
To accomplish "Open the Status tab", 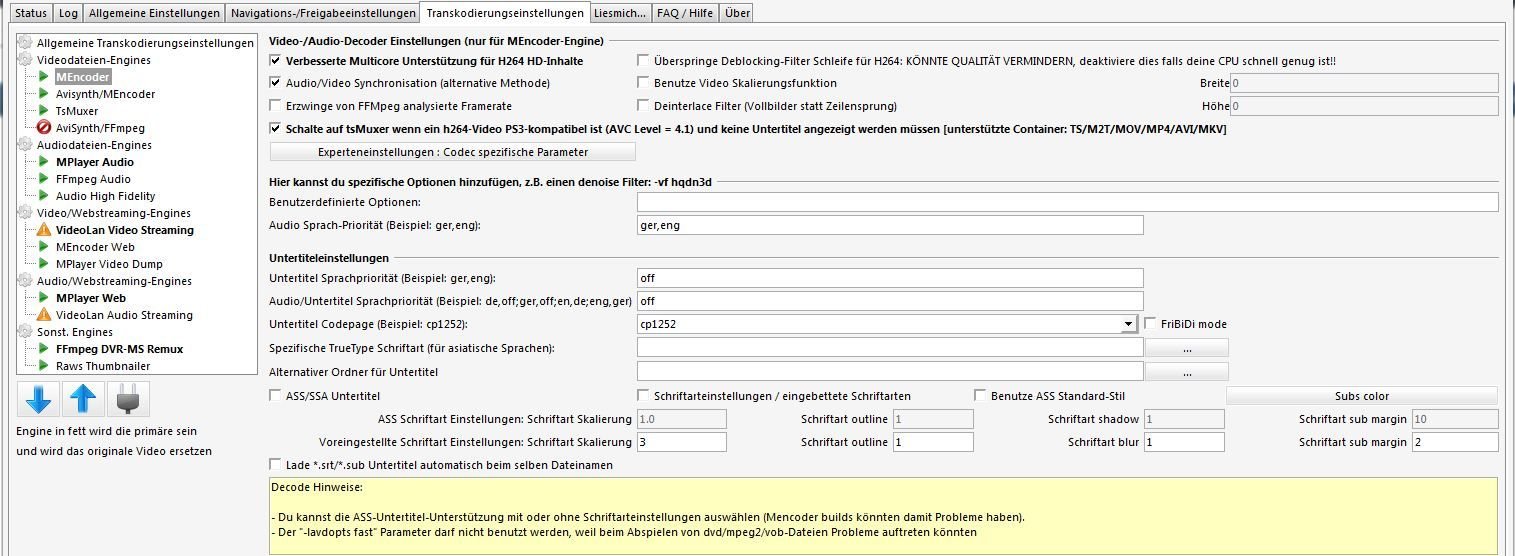I will (30, 13).
